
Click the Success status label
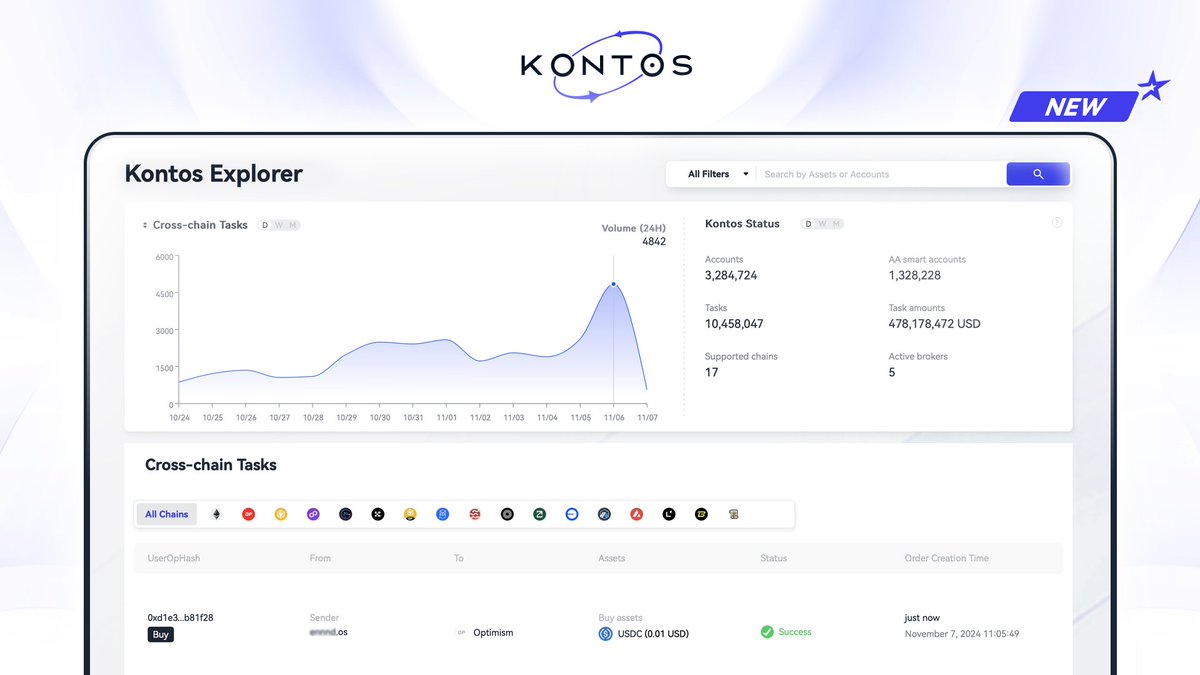[795, 632]
